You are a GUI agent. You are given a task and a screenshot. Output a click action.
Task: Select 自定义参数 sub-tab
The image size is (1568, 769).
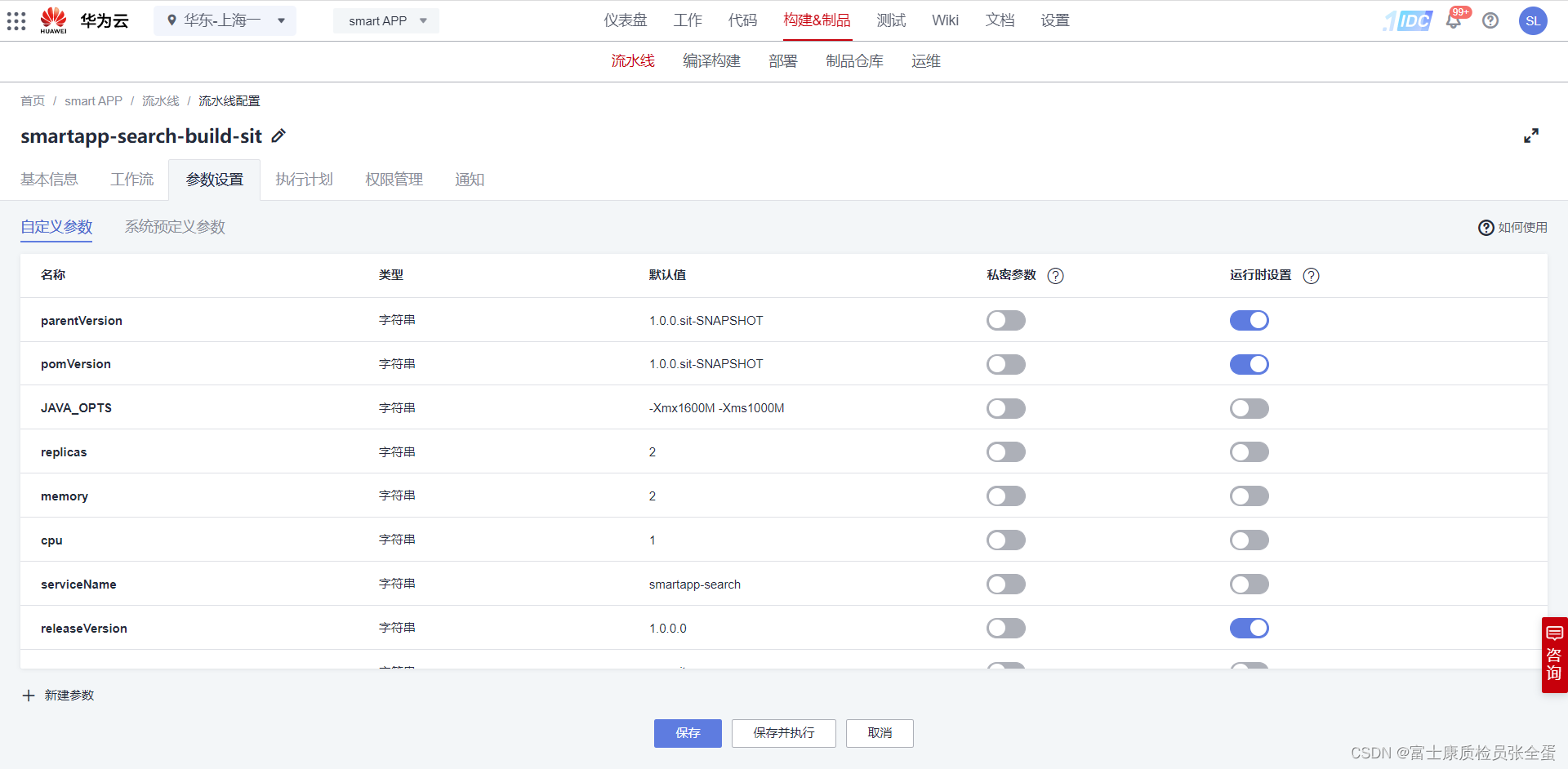[x=56, y=227]
